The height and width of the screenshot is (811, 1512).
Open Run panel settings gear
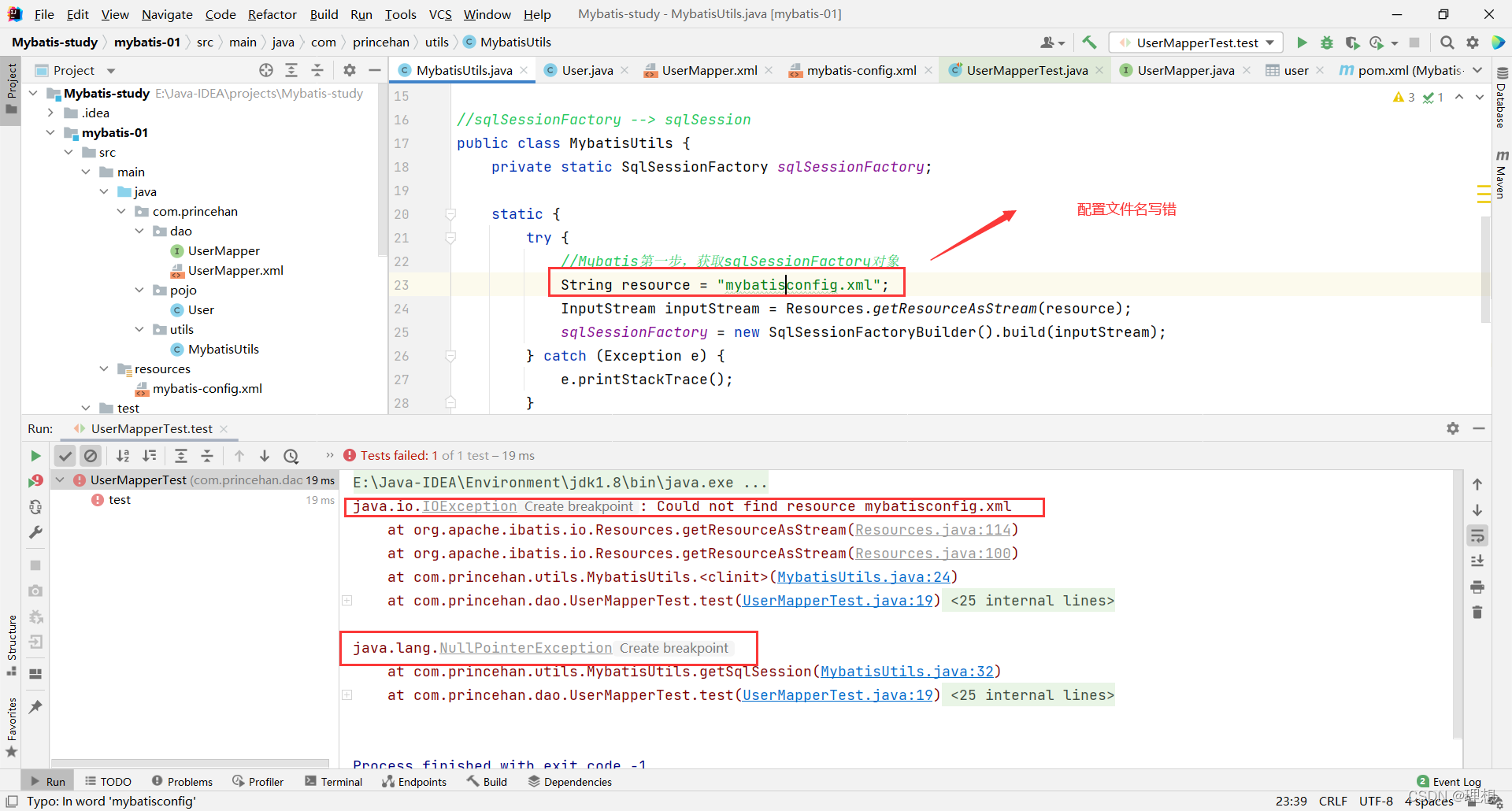tap(1453, 428)
